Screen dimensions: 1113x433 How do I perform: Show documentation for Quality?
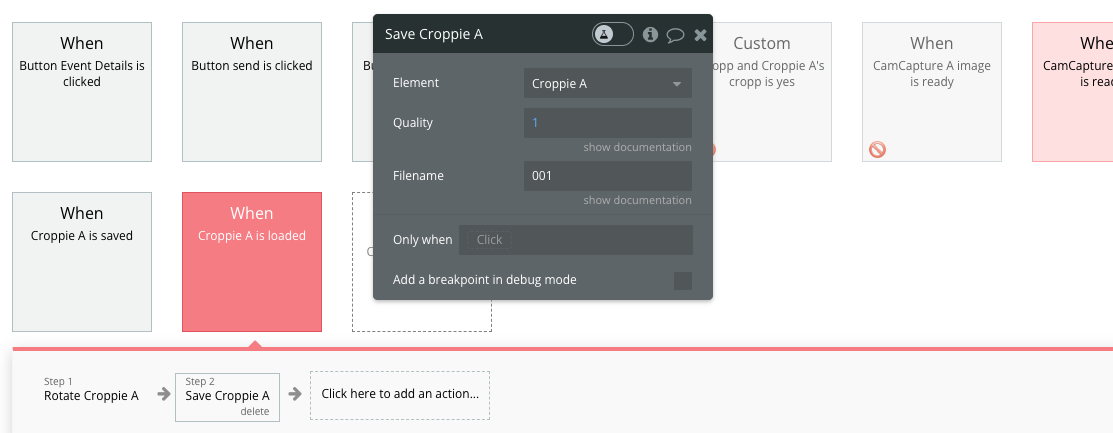637,147
